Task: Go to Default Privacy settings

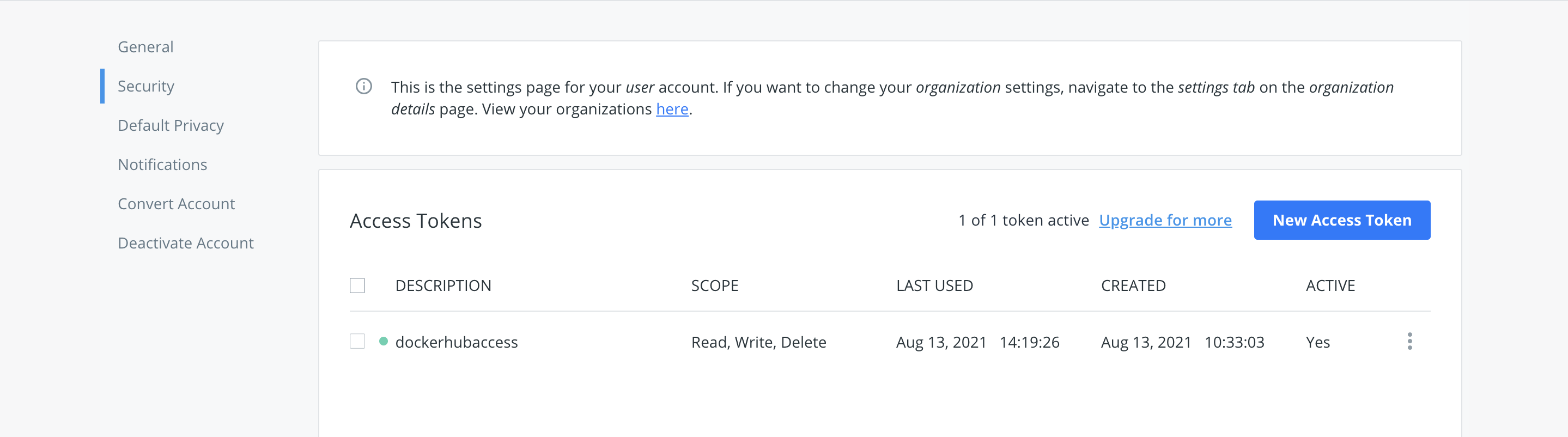Action: point(171,125)
